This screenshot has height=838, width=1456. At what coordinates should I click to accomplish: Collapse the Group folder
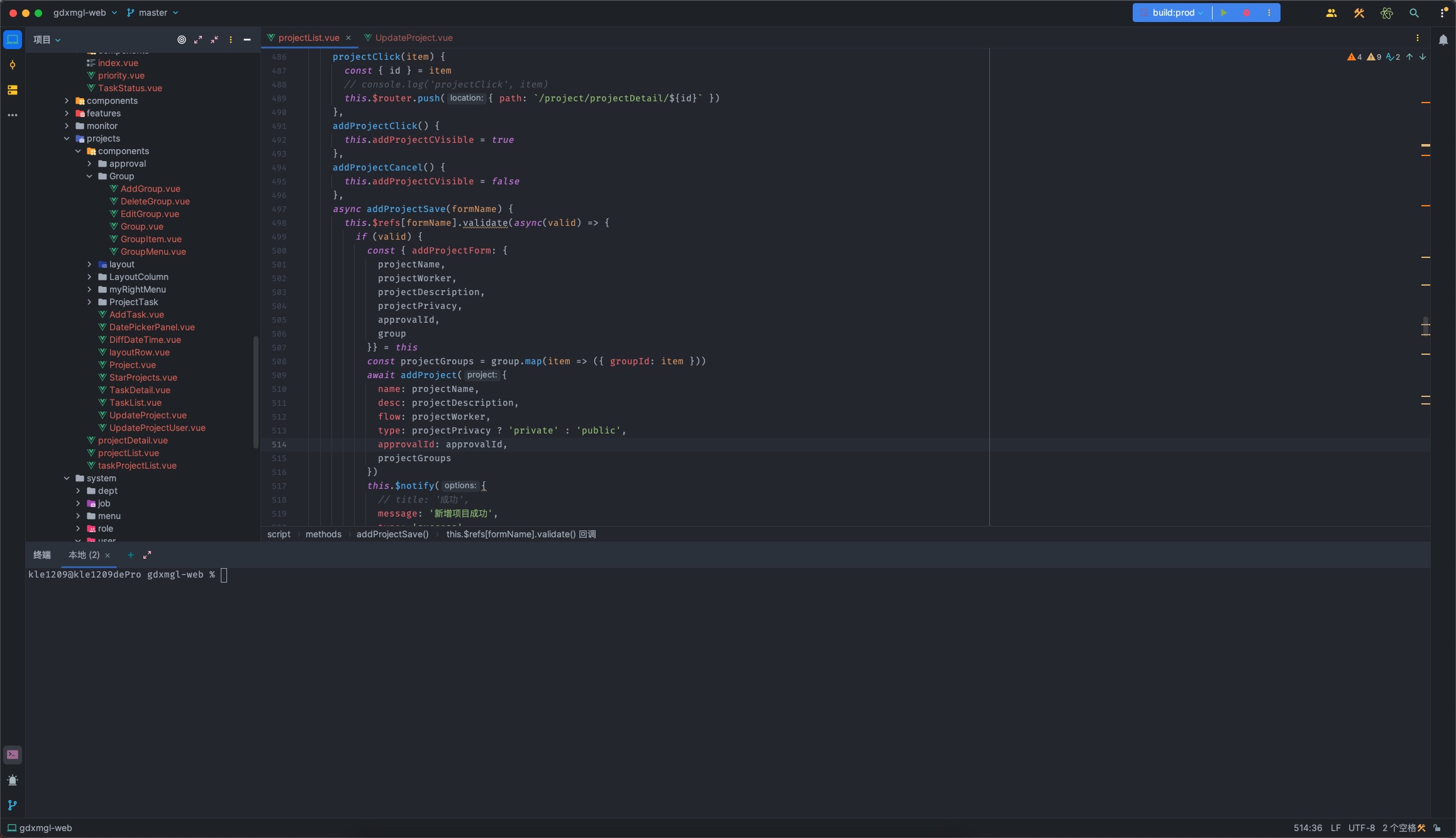point(89,176)
